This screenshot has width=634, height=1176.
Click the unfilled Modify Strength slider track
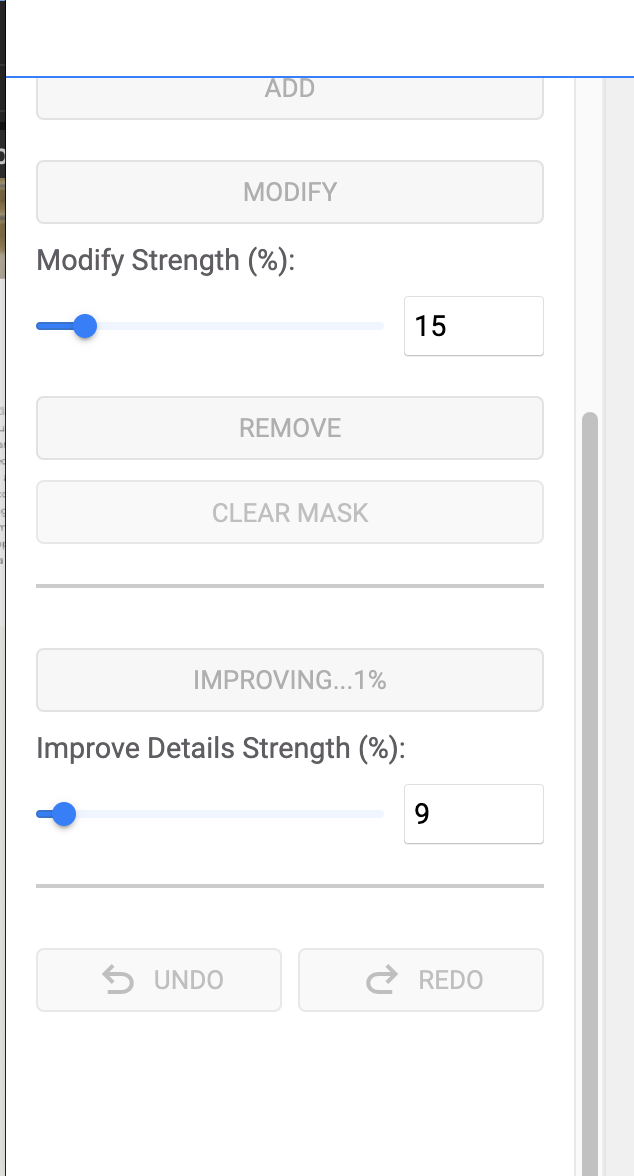point(240,326)
